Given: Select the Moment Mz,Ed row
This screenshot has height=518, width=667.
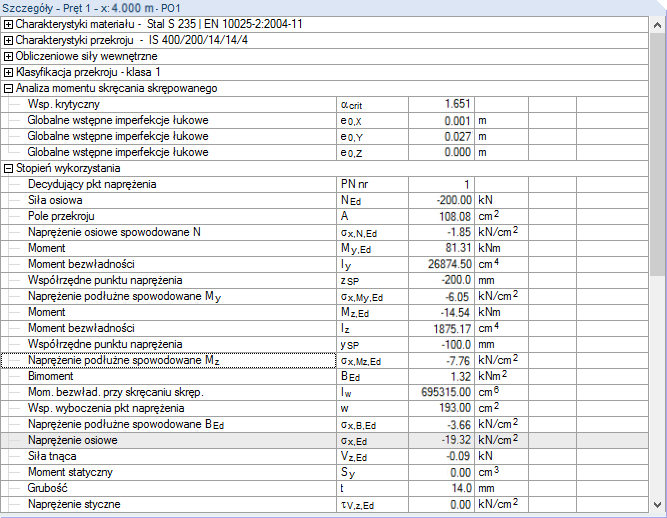Looking at the screenshot, I should pyautogui.click(x=325, y=313).
